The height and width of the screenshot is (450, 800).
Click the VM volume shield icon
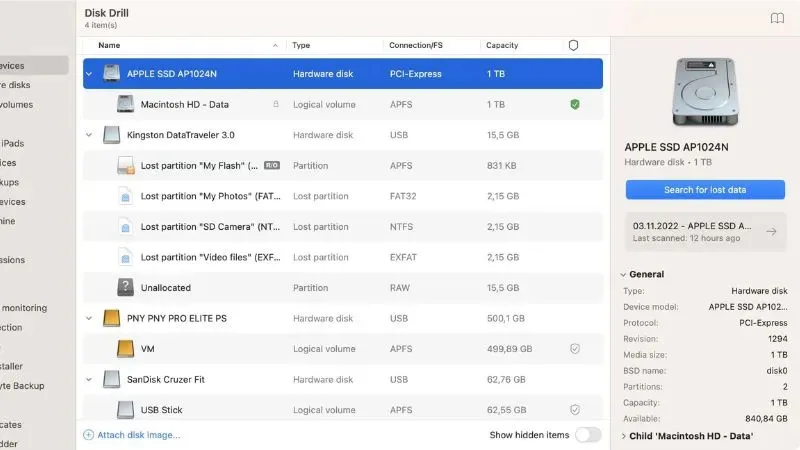click(575, 349)
